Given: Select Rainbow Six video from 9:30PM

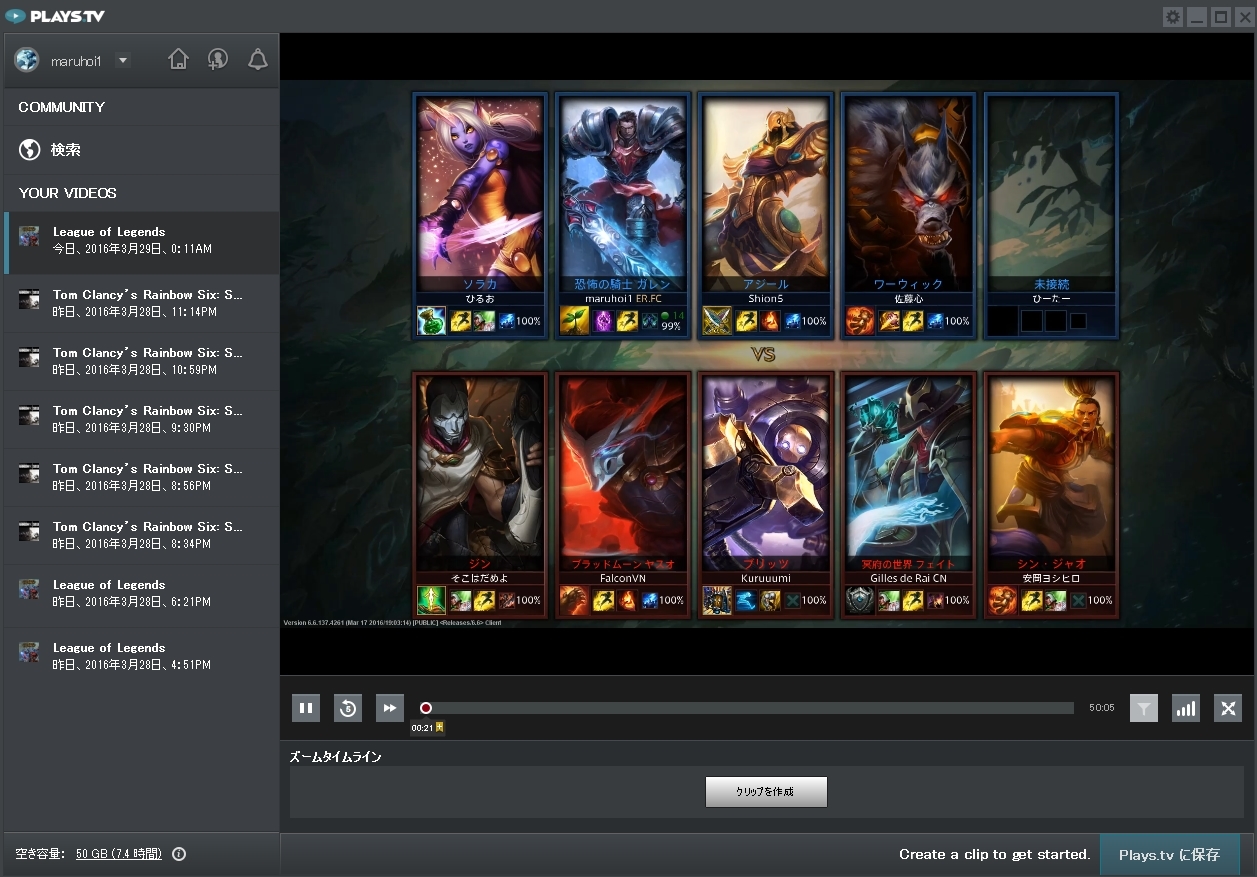Looking at the screenshot, I should pyautogui.click(x=142, y=419).
